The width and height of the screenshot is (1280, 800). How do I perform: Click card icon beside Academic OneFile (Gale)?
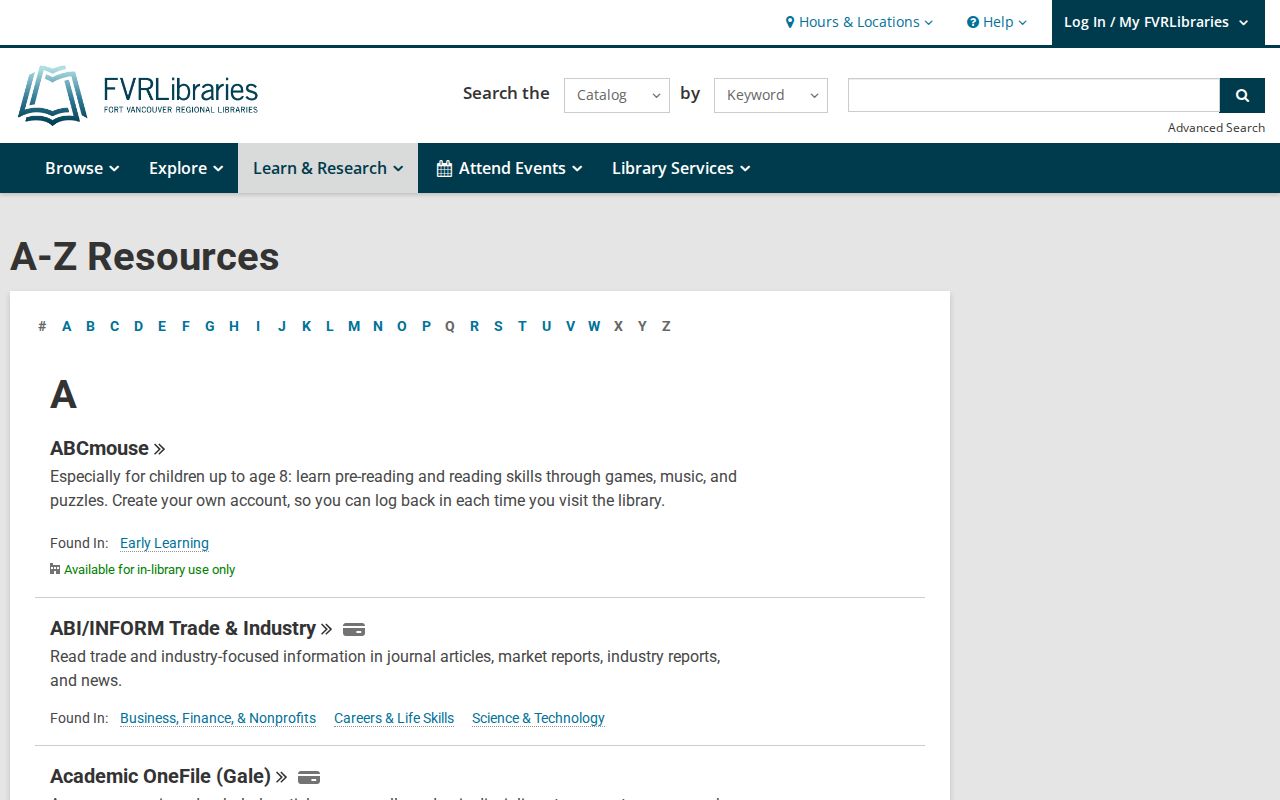(x=309, y=777)
